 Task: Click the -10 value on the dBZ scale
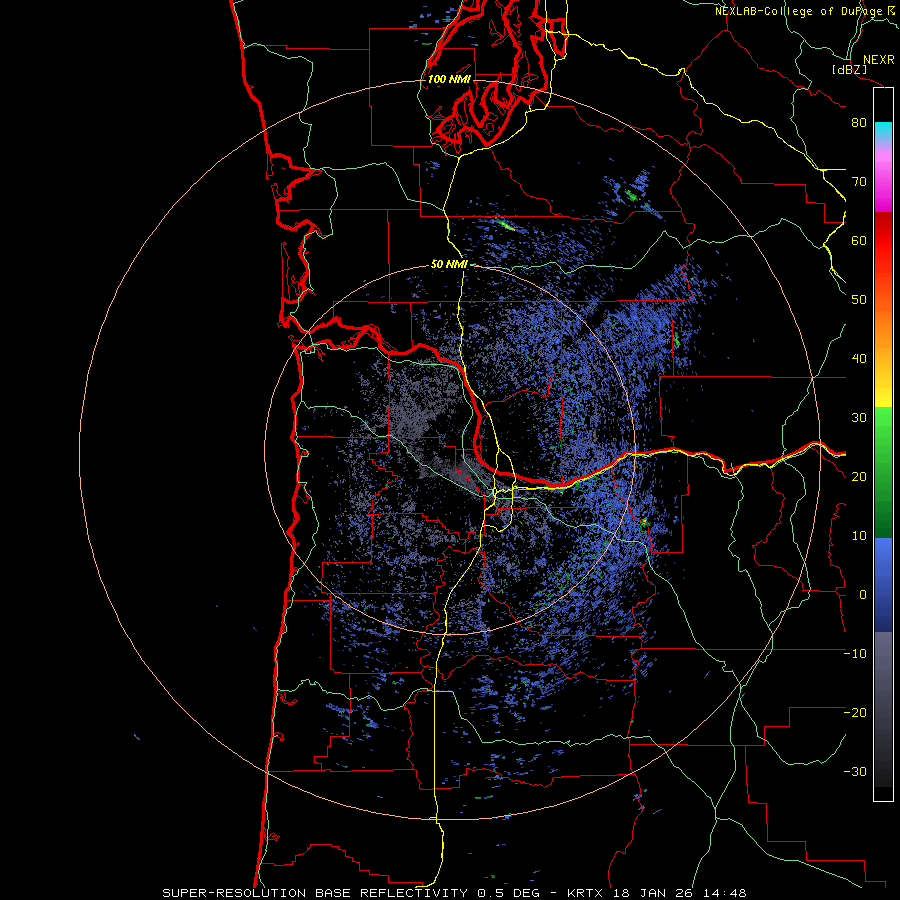pyautogui.click(x=855, y=654)
